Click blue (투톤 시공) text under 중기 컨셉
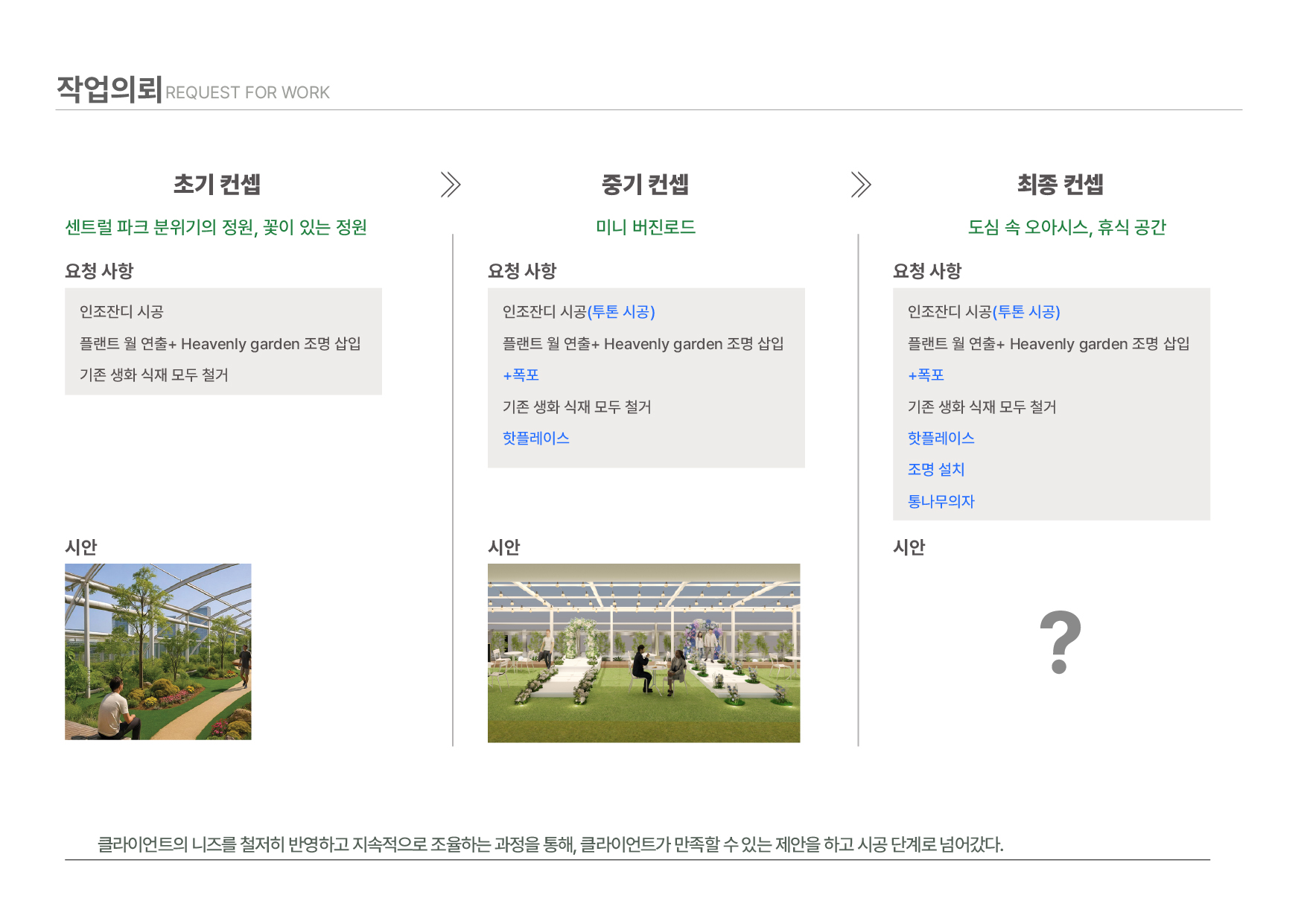Image resolution: width=1307 pixels, height=924 pixels. 621,312
